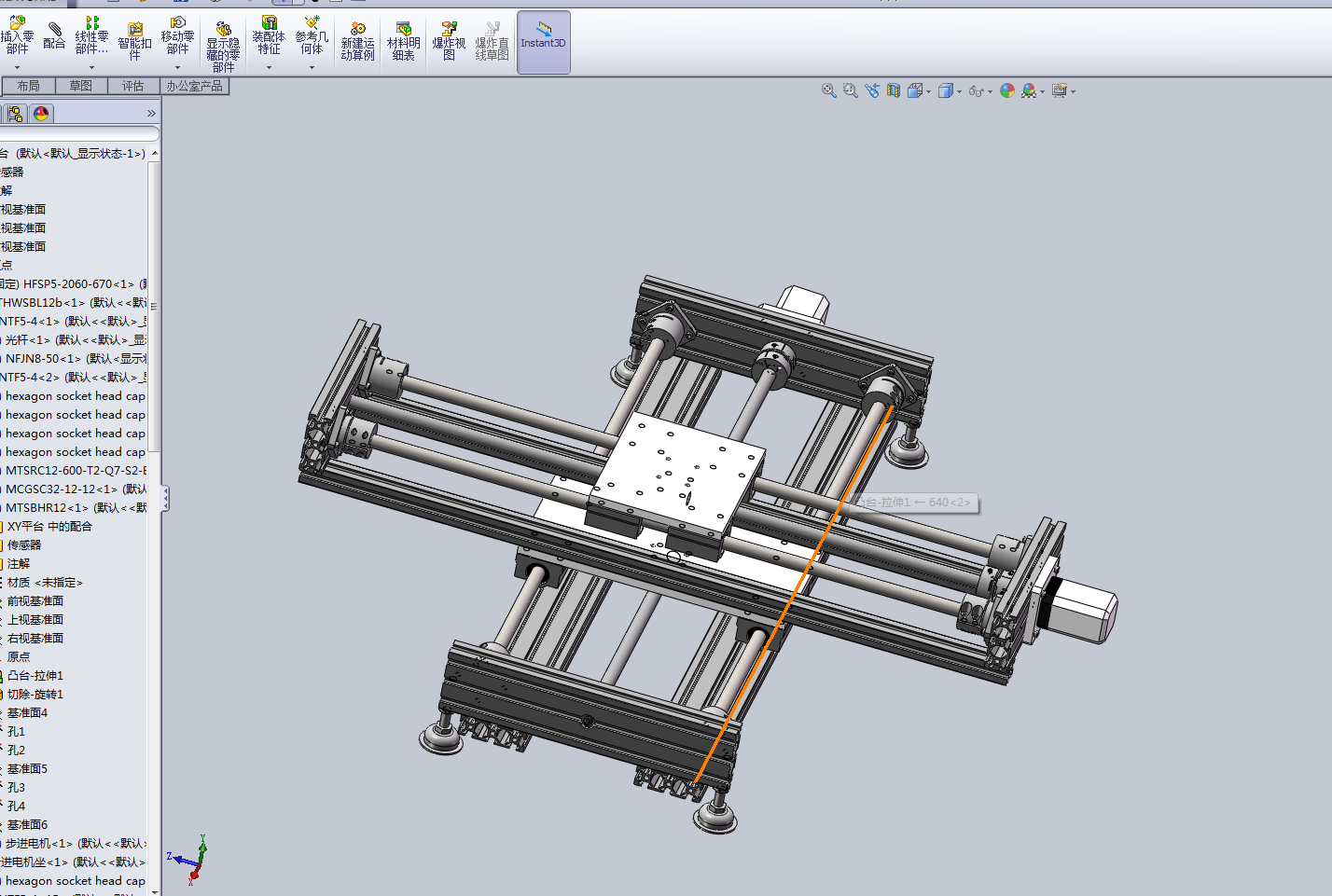Create a New Motion Study (新建运动算例)

(357, 41)
